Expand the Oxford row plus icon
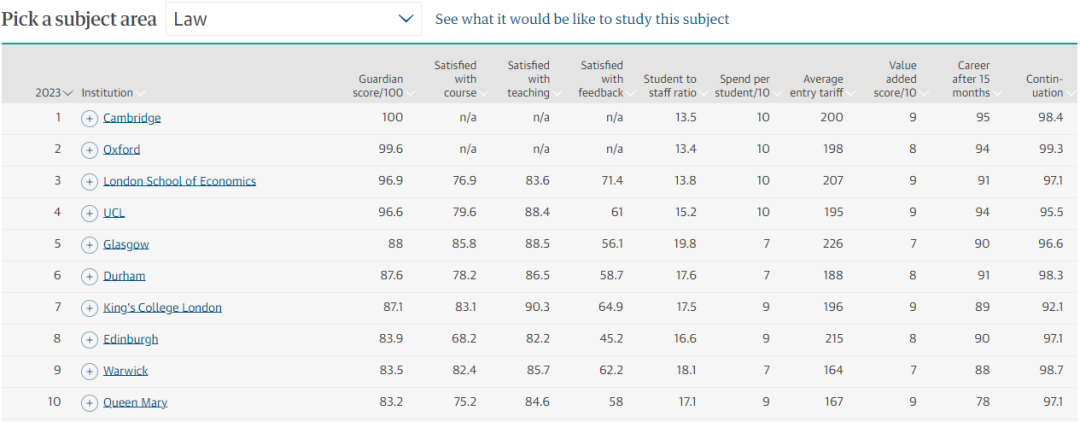 click(89, 150)
